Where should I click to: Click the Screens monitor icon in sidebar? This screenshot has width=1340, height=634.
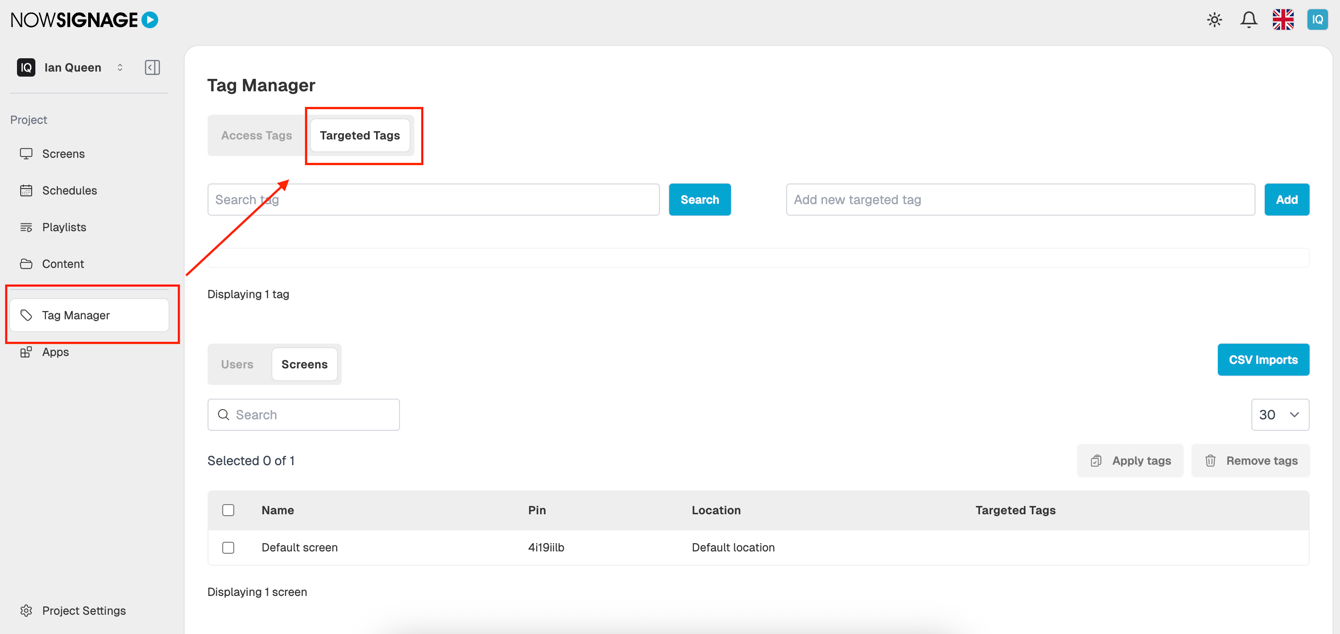[26, 154]
